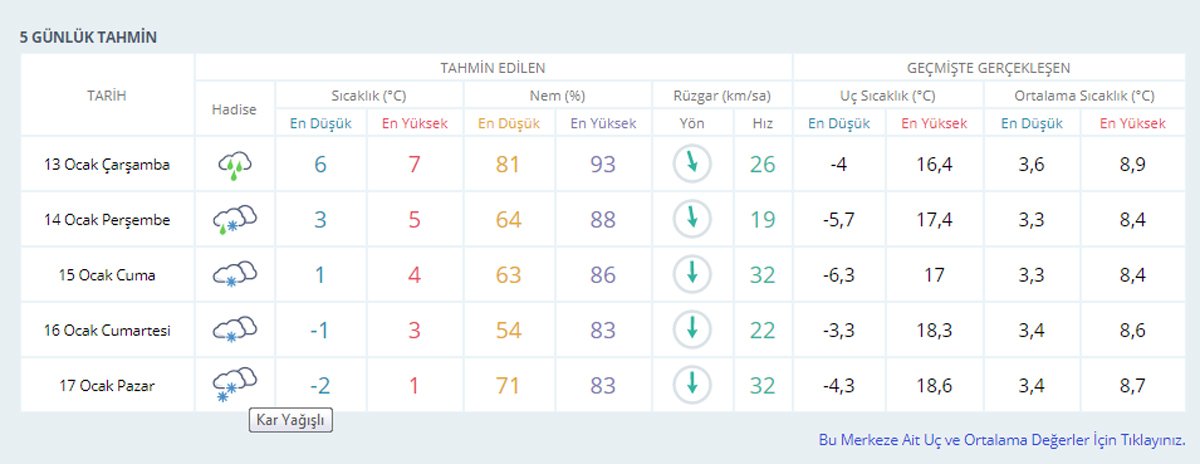The width and height of the screenshot is (1200, 464).
Task: Click the 5 GÜNLÜK TAHMİN title
Action: tap(88, 37)
